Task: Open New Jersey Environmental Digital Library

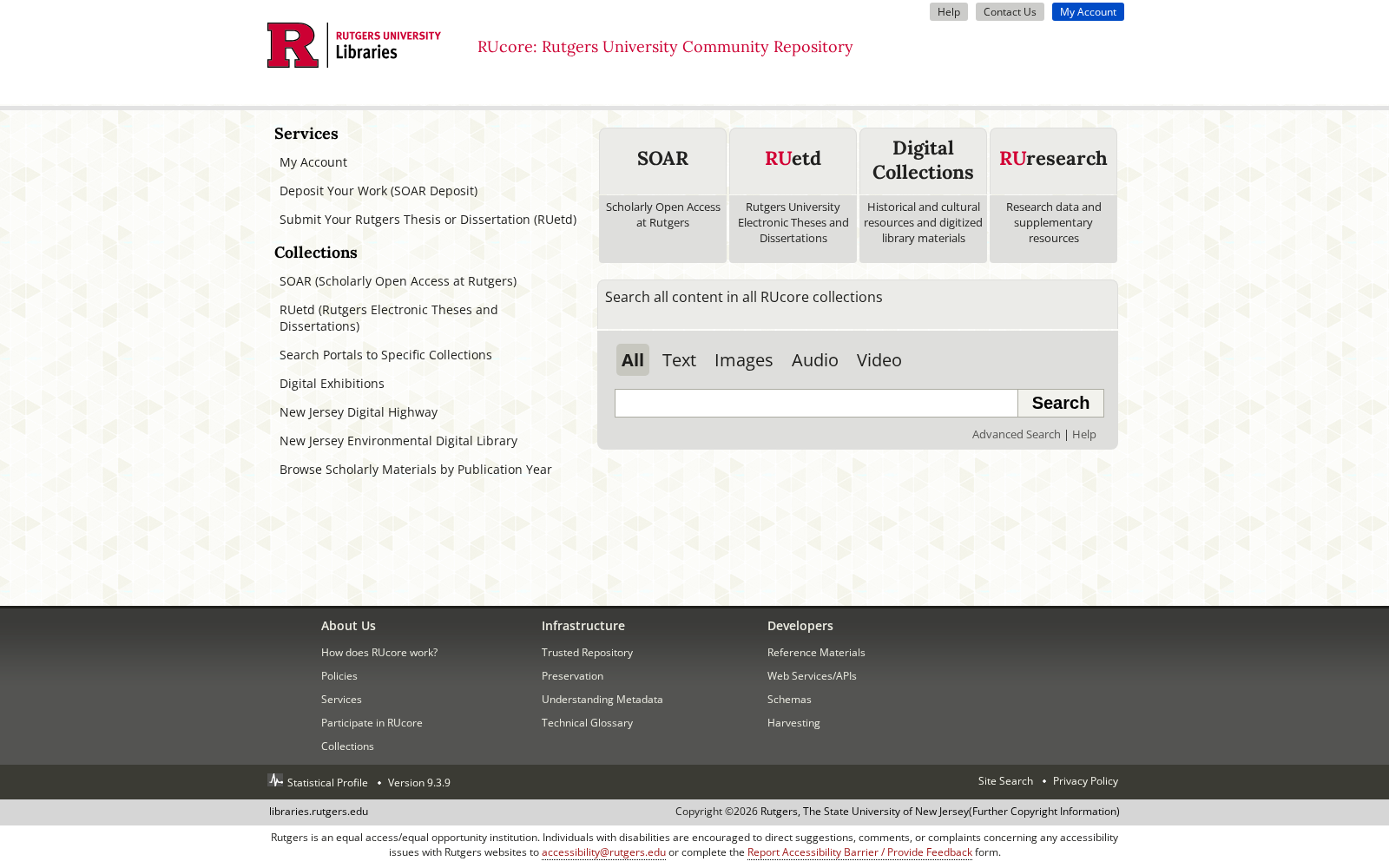Action: click(398, 441)
